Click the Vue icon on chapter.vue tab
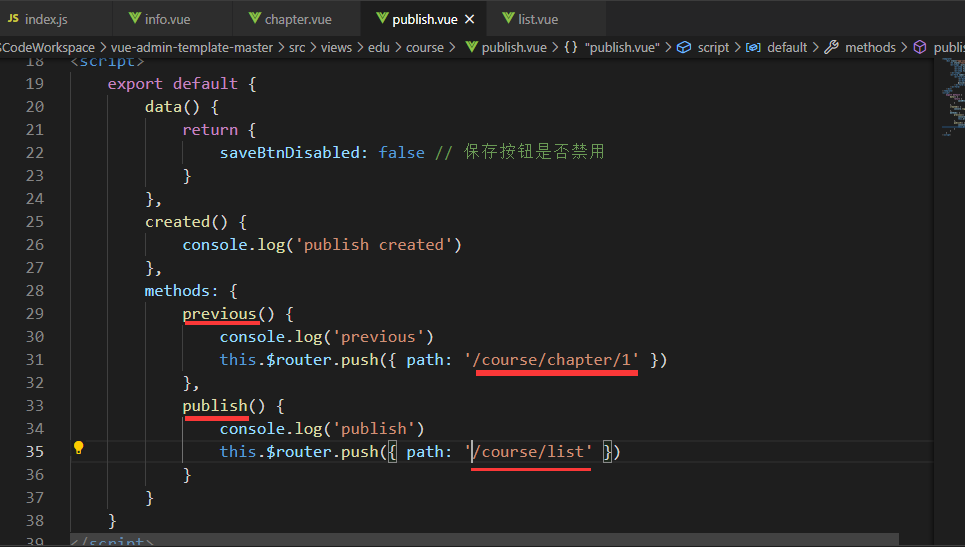 point(255,18)
